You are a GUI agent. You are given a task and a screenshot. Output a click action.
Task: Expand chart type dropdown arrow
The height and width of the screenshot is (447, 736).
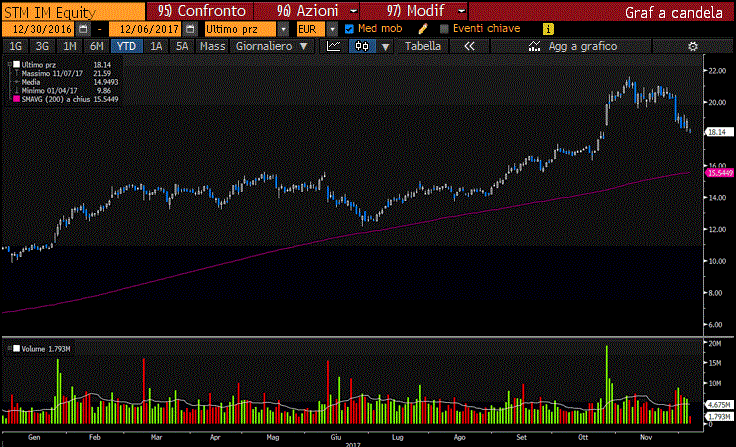[385, 46]
